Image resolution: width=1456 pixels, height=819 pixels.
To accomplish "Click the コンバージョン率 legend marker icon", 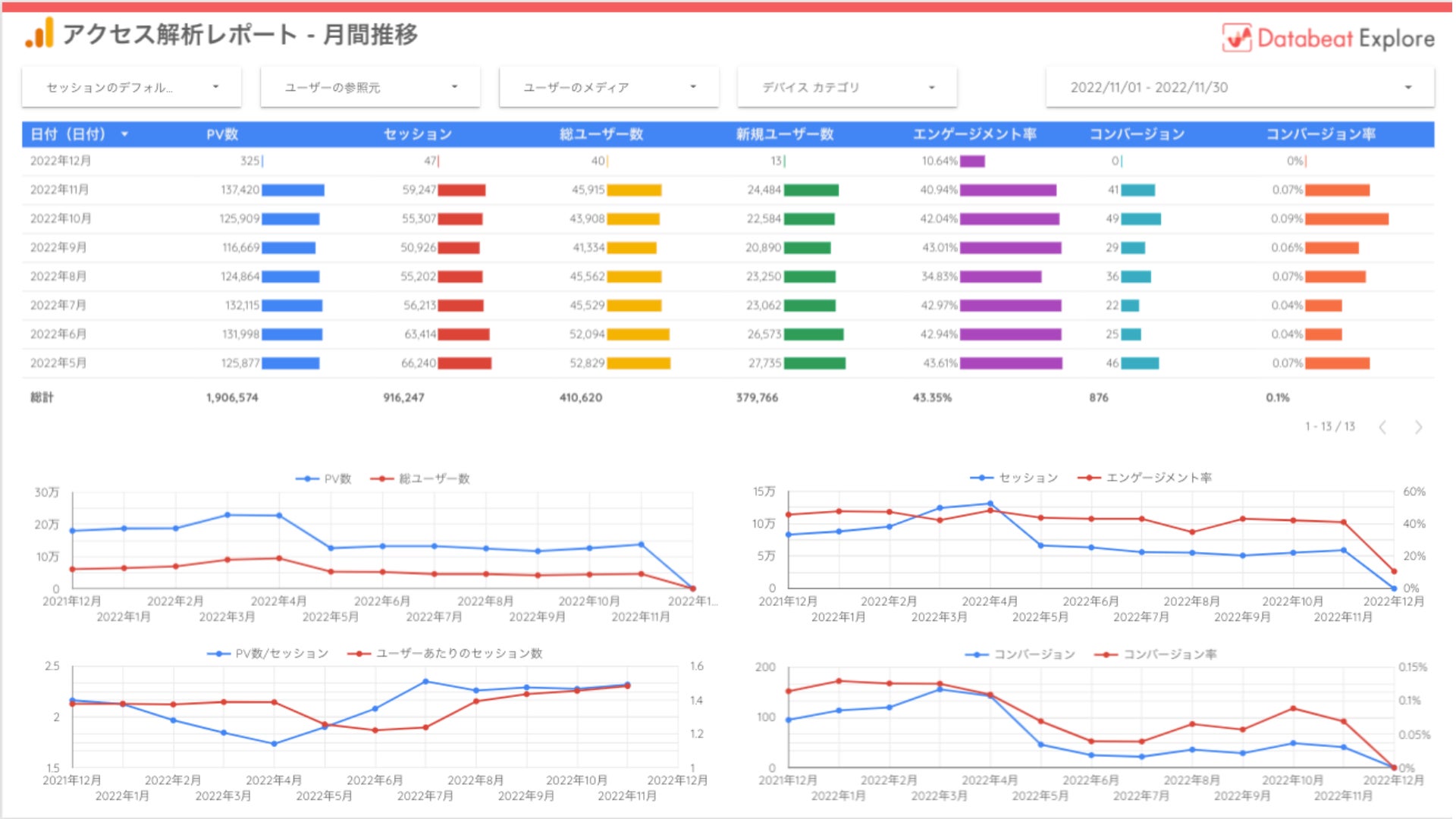I will 1106,654.
